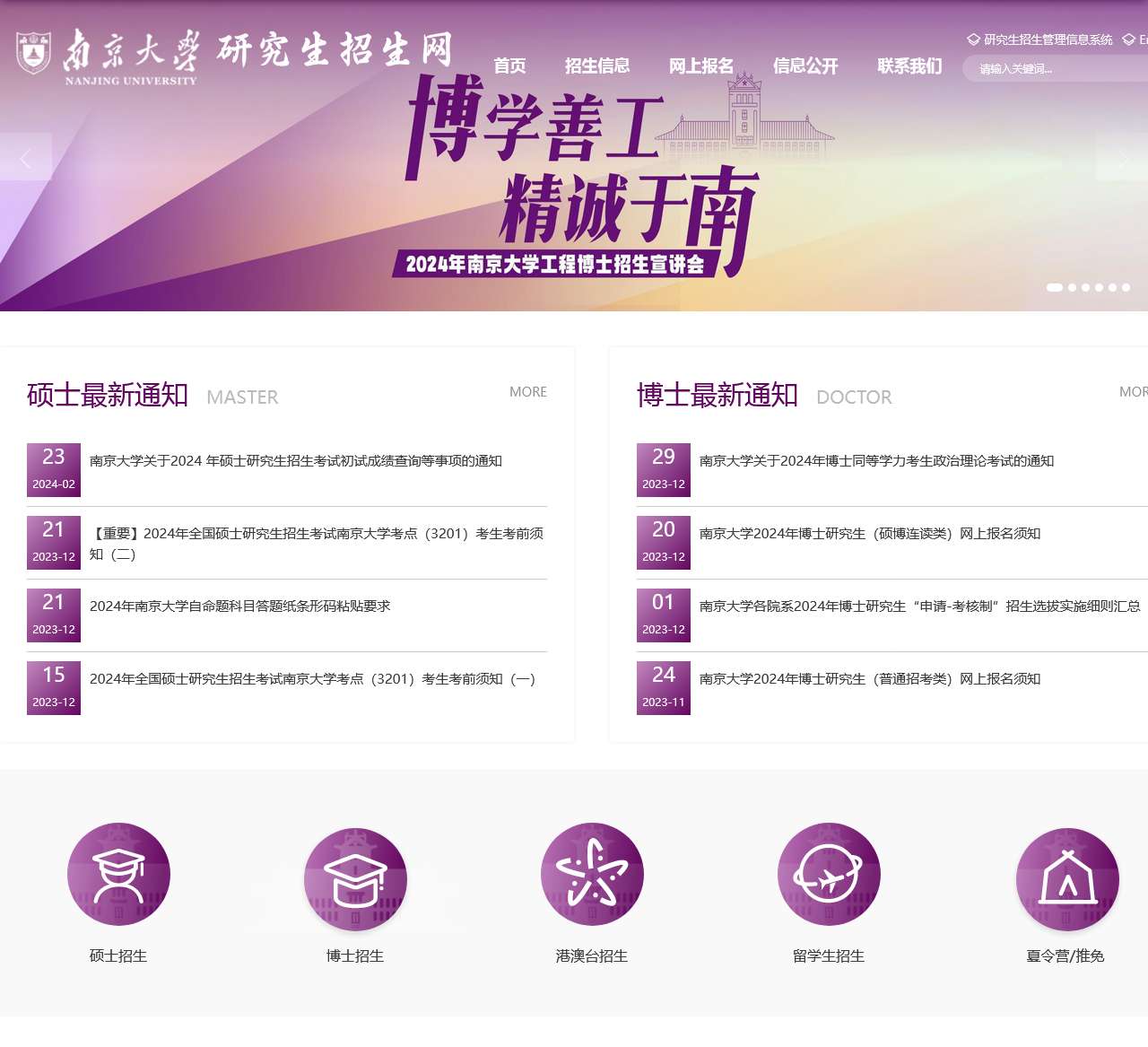Show next banner slide arrow

coord(1122,157)
